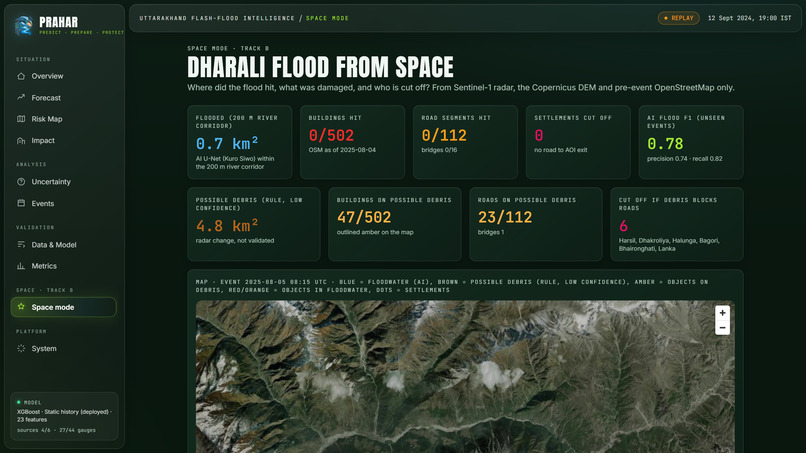This screenshot has height=453, width=806.
Task: Click the 0/502 buildings hit value
Action: click(331, 135)
